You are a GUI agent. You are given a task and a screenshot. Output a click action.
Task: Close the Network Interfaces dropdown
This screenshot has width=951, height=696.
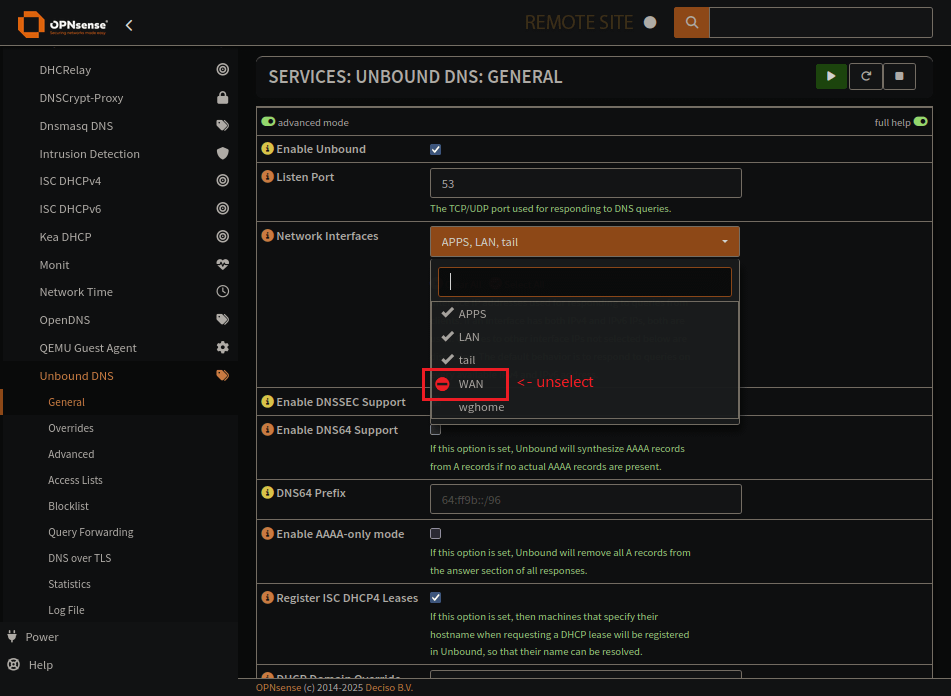pyautogui.click(x=585, y=242)
